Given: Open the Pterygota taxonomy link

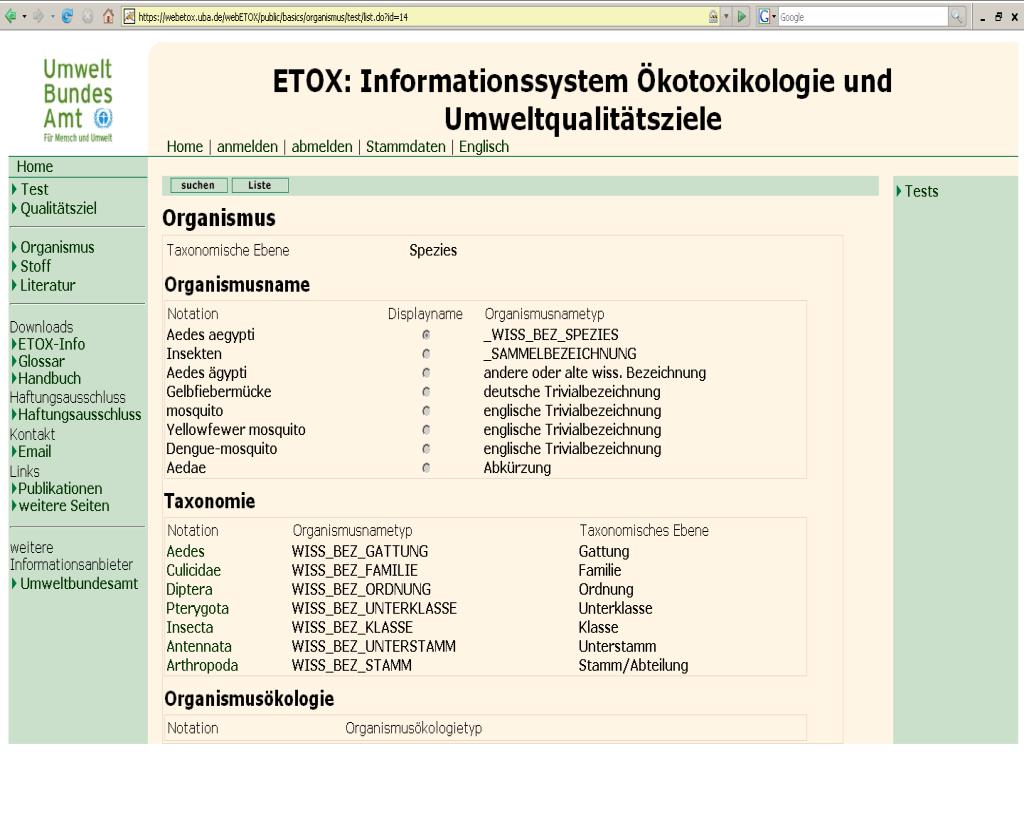Looking at the screenshot, I should (197, 609).
